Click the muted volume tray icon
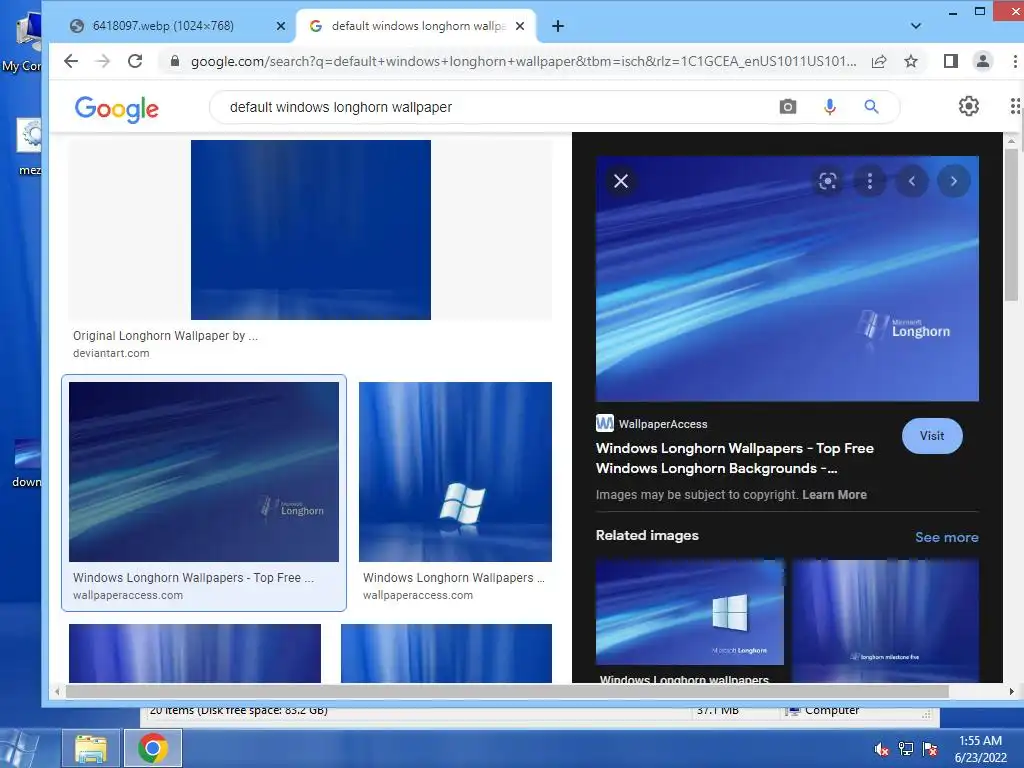 click(x=882, y=749)
